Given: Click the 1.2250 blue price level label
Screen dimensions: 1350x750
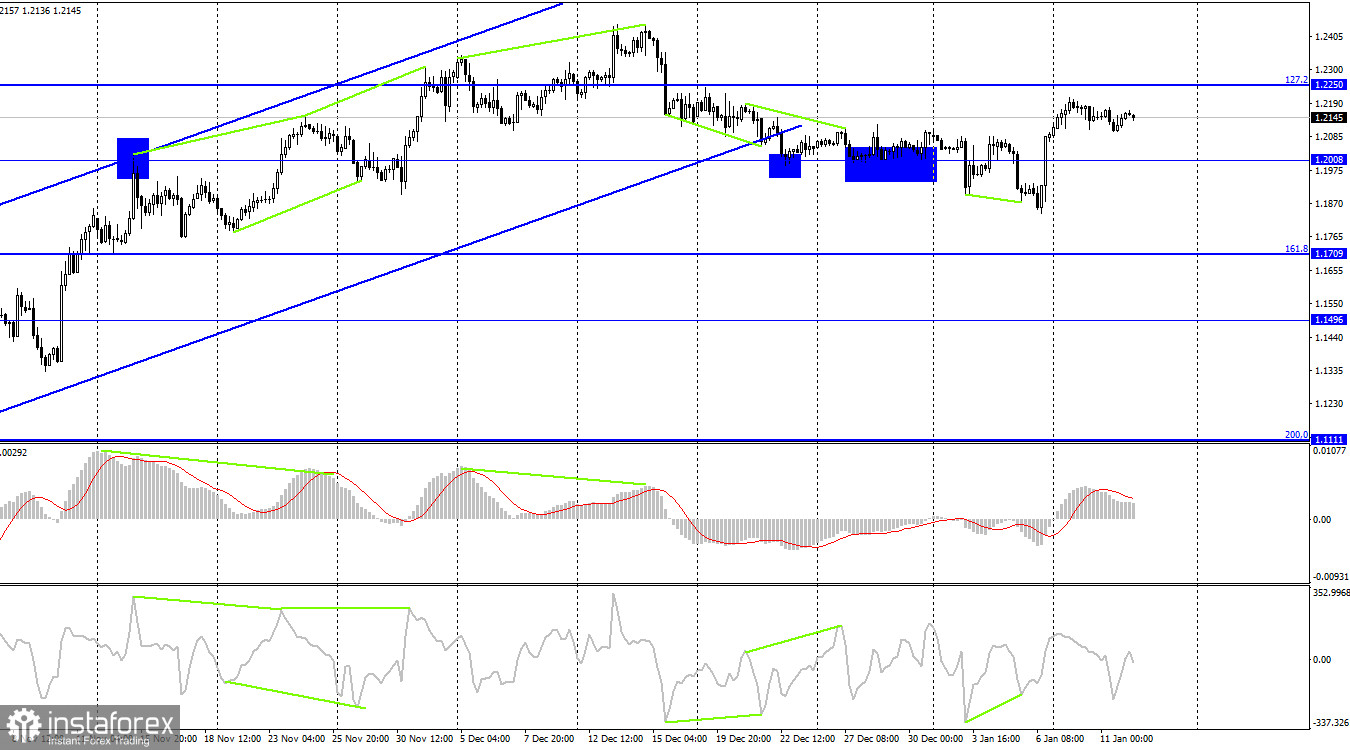Looking at the screenshot, I should pos(1329,86).
